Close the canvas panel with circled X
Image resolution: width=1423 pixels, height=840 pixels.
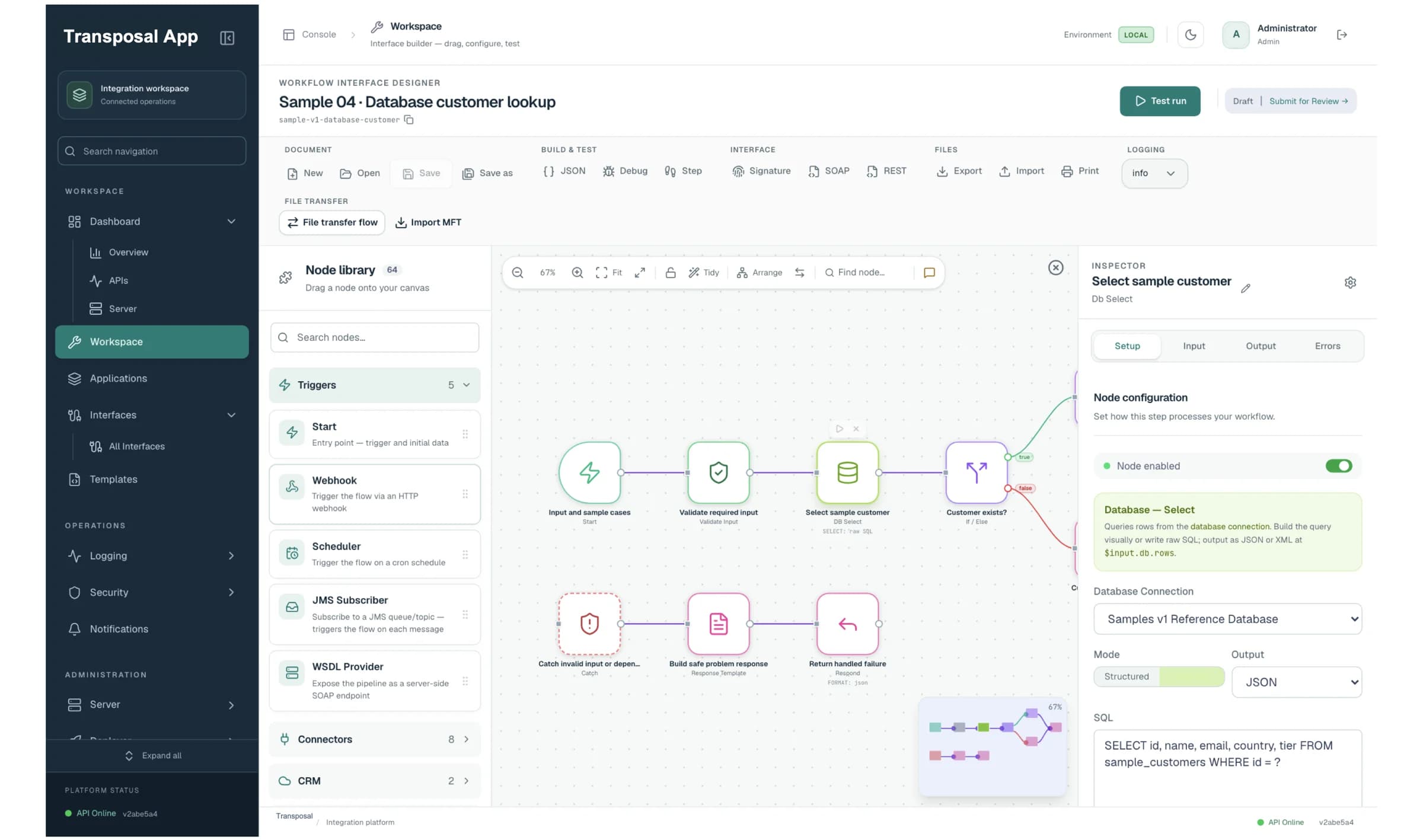[x=1055, y=267]
